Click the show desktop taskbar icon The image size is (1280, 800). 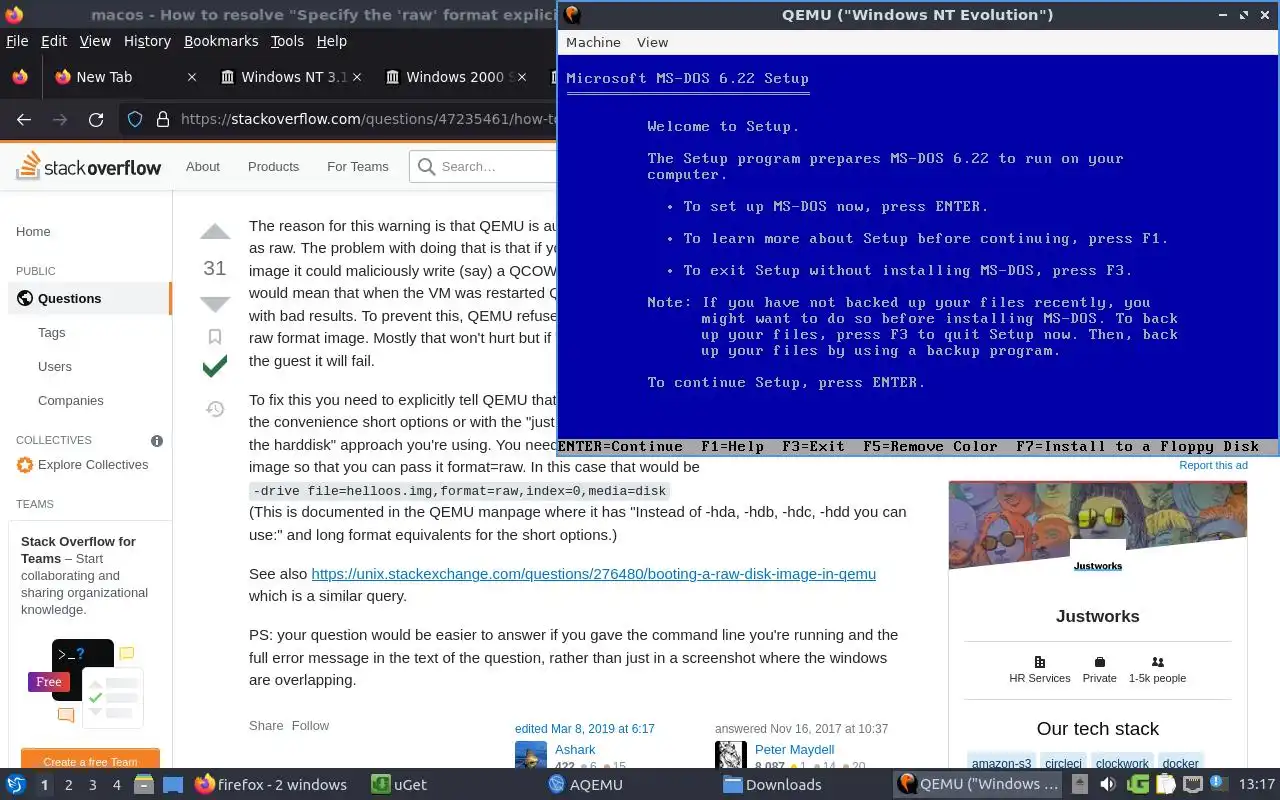pos(173,784)
